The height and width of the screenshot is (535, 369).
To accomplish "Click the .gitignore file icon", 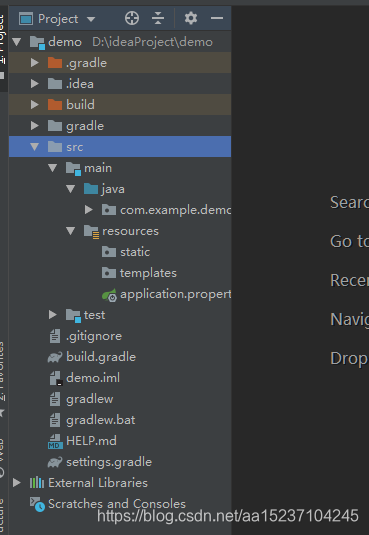I will (x=55, y=336).
